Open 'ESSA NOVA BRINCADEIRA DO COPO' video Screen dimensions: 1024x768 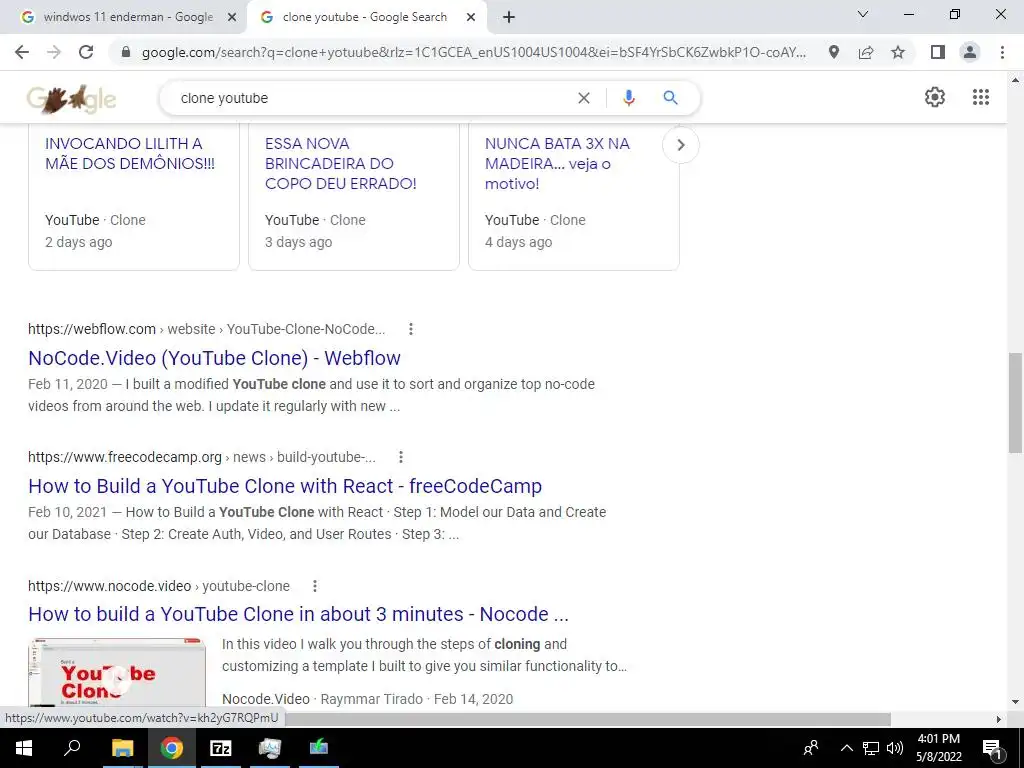pos(341,163)
